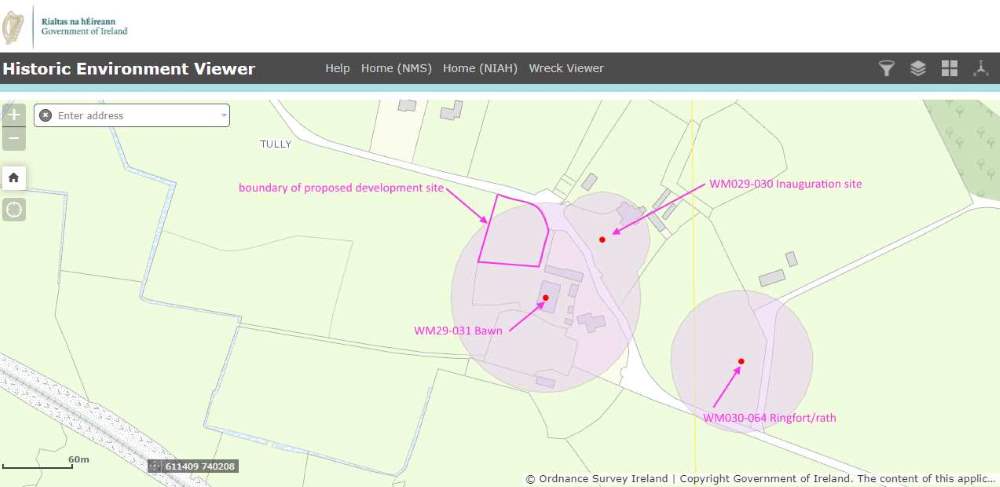Select the Inauguration site red marker dot
This screenshot has width=1000, height=487.
pyautogui.click(x=602, y=239)
